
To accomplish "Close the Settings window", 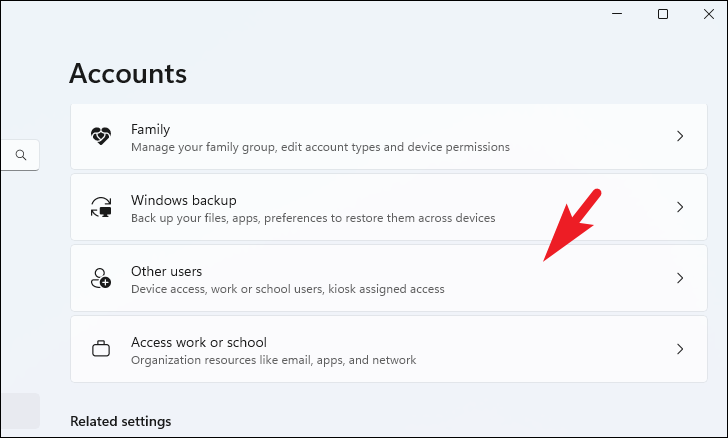I will [709, 14].
